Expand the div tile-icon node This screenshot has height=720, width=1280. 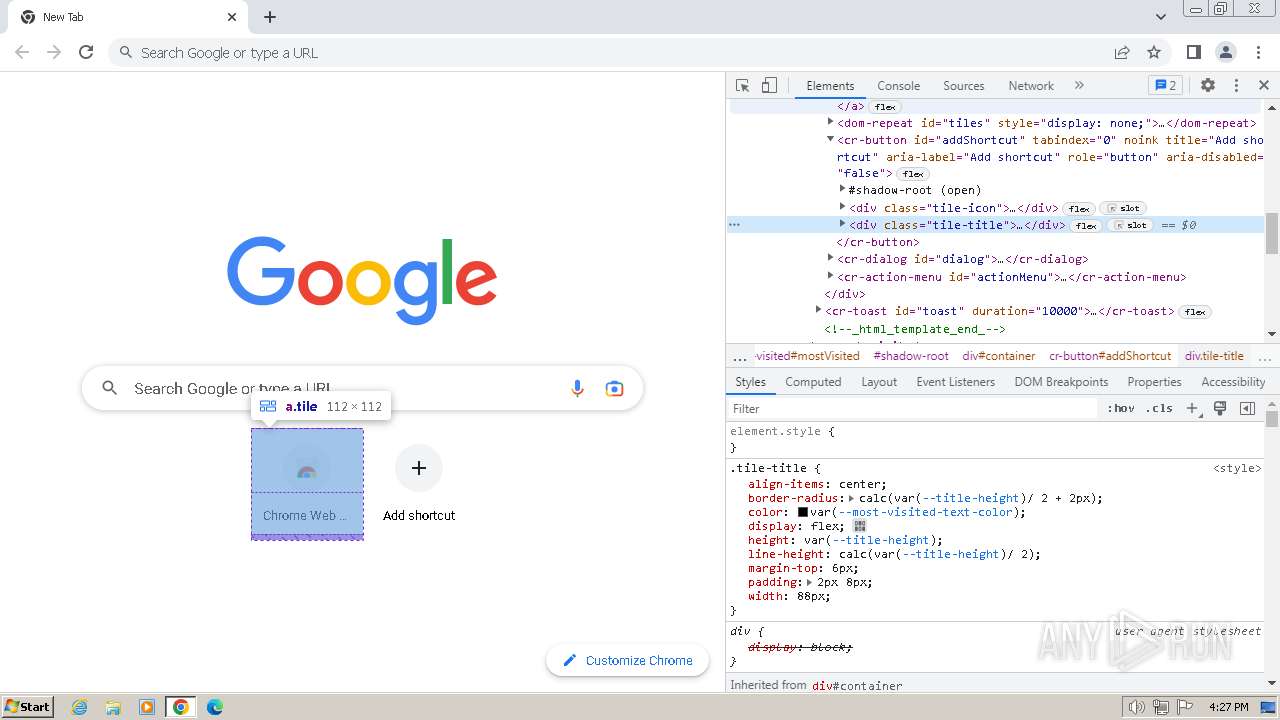842,207
